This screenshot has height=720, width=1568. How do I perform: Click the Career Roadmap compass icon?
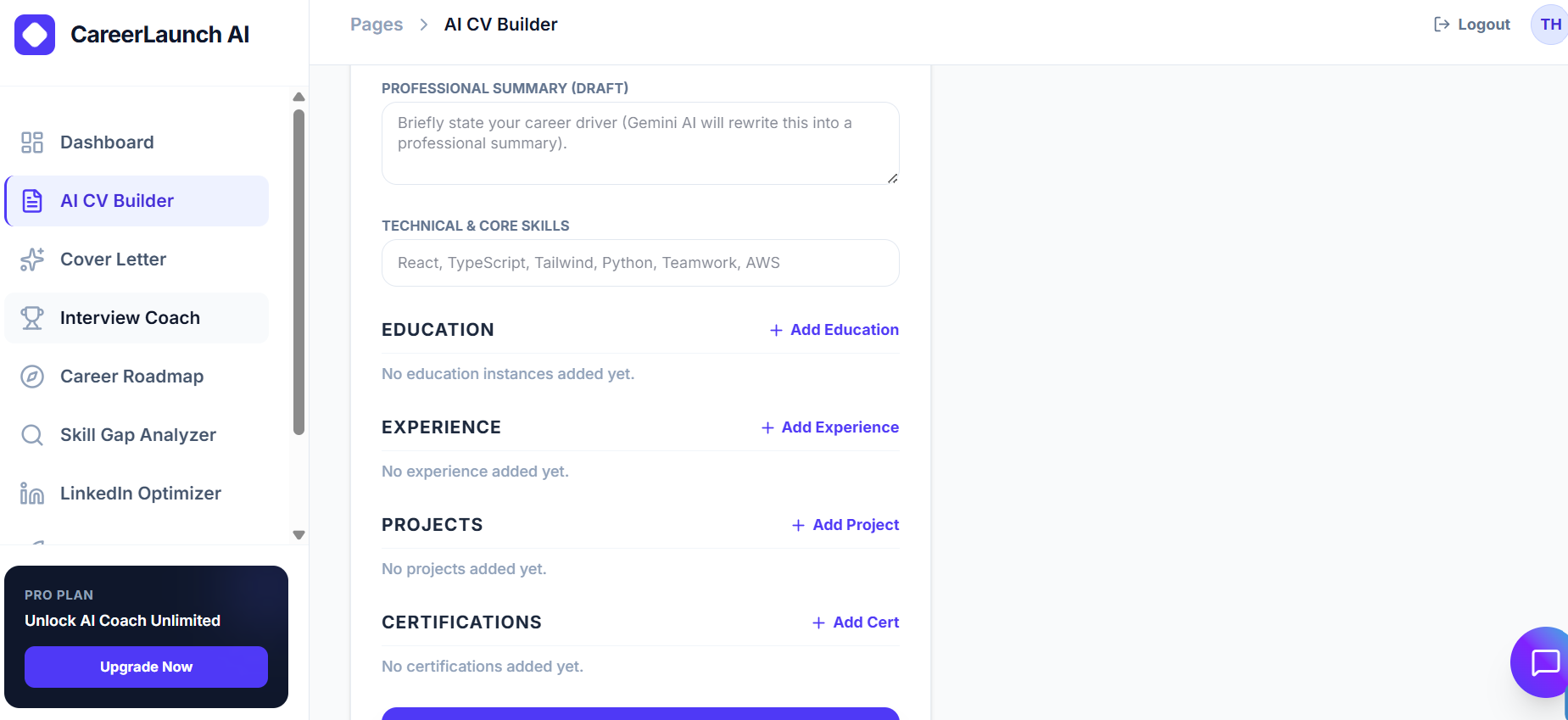tap(32, 377)
